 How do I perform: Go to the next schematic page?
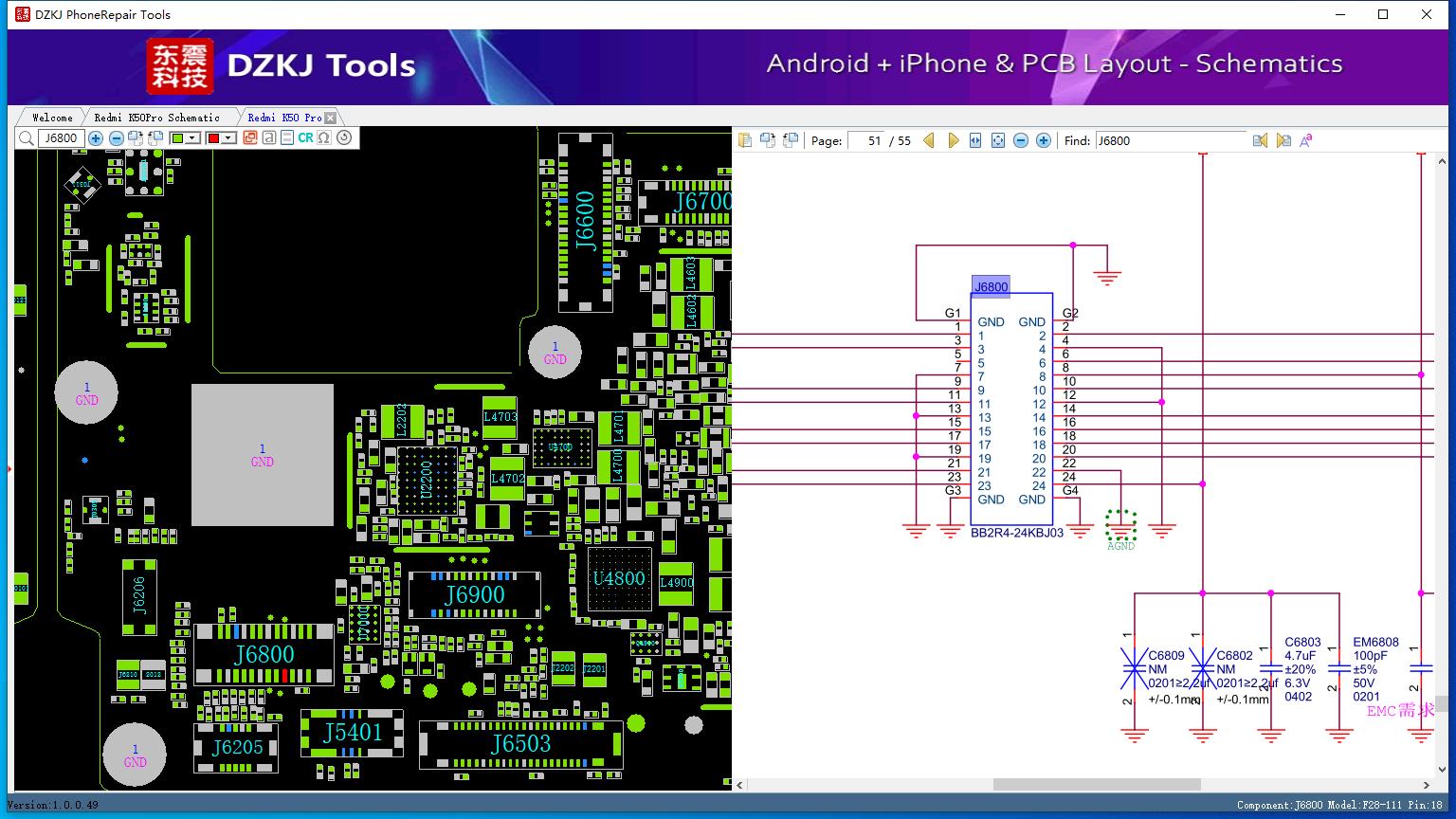(953, 140)
